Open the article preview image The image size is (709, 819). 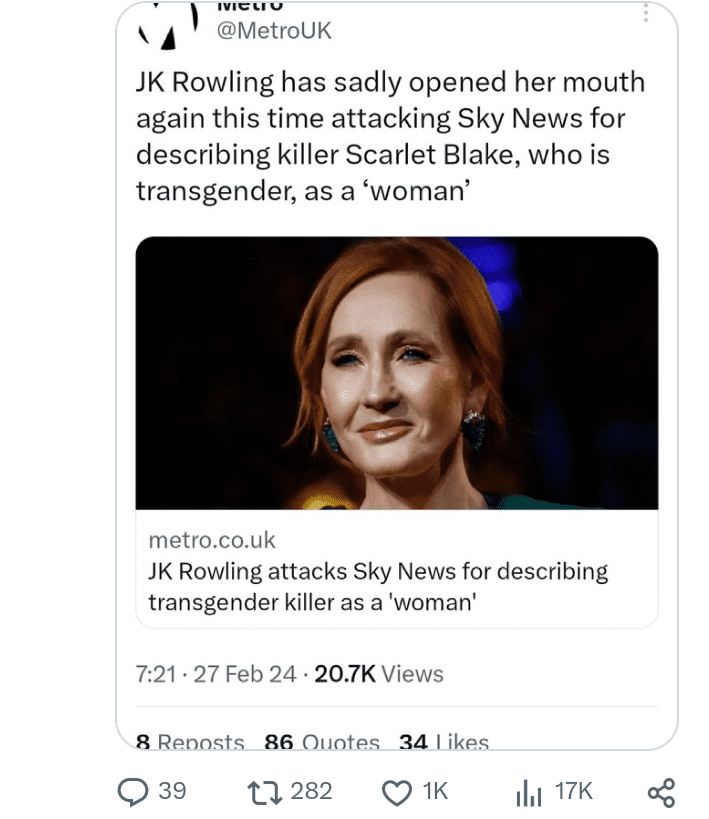point(397,373)
